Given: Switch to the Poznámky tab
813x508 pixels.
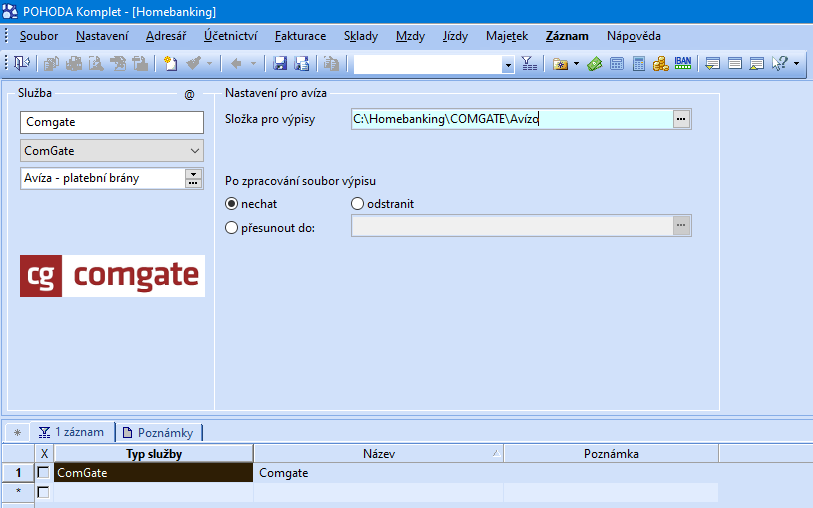Looking at the screenshot, I should click(x=158, y=432).
